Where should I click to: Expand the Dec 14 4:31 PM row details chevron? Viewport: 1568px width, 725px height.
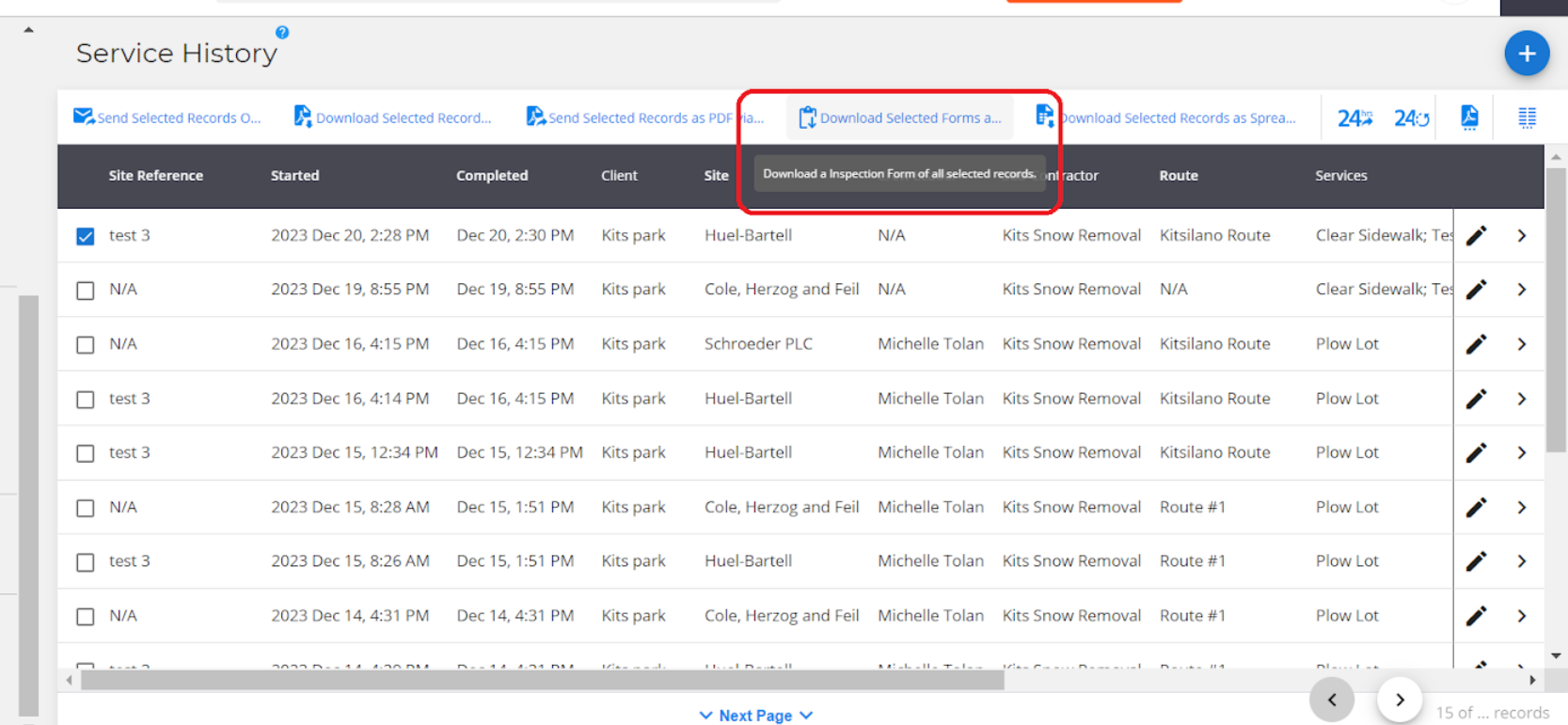click(x=1521, y=616)
